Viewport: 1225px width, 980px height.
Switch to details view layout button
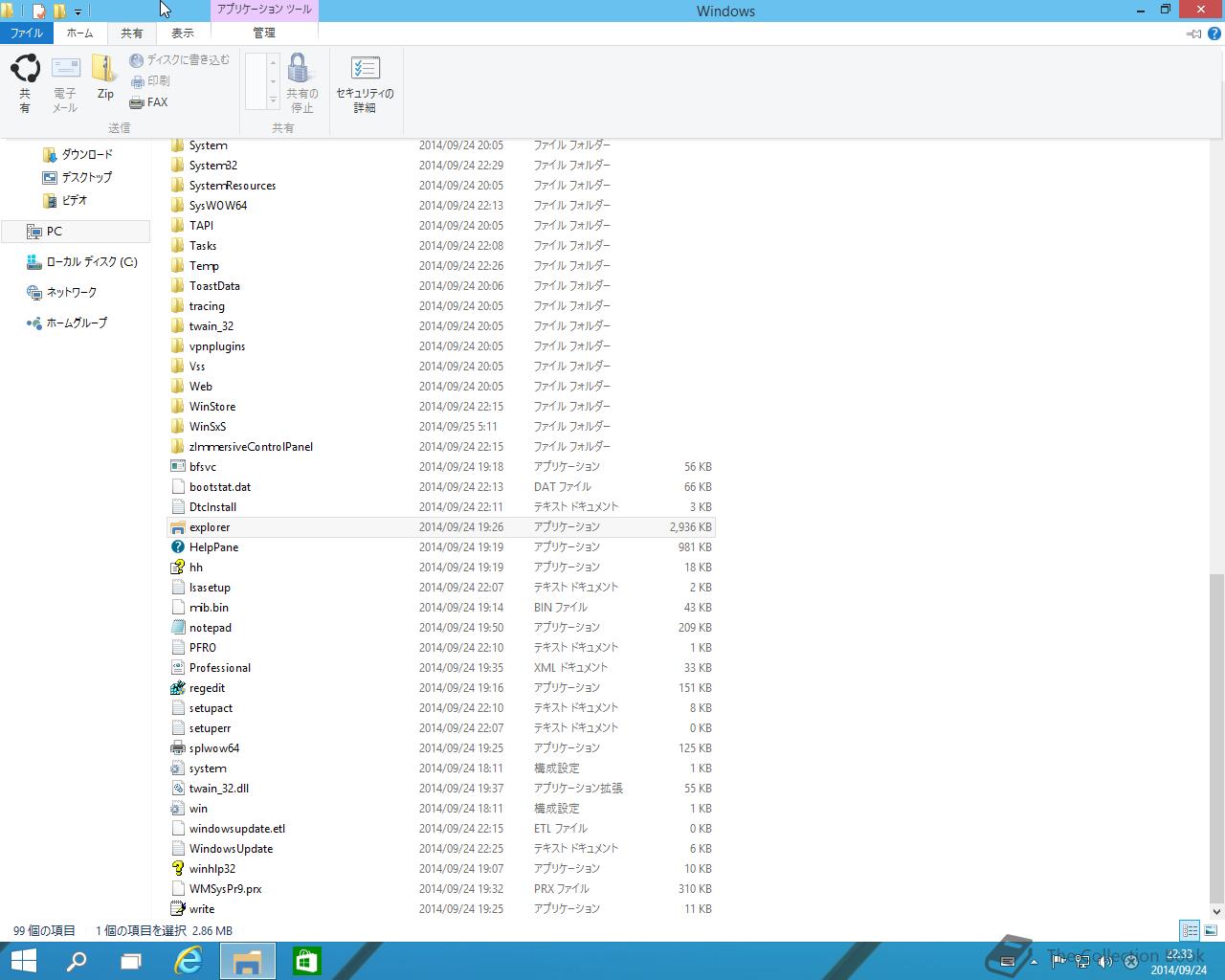click(x=1190, y=930)
